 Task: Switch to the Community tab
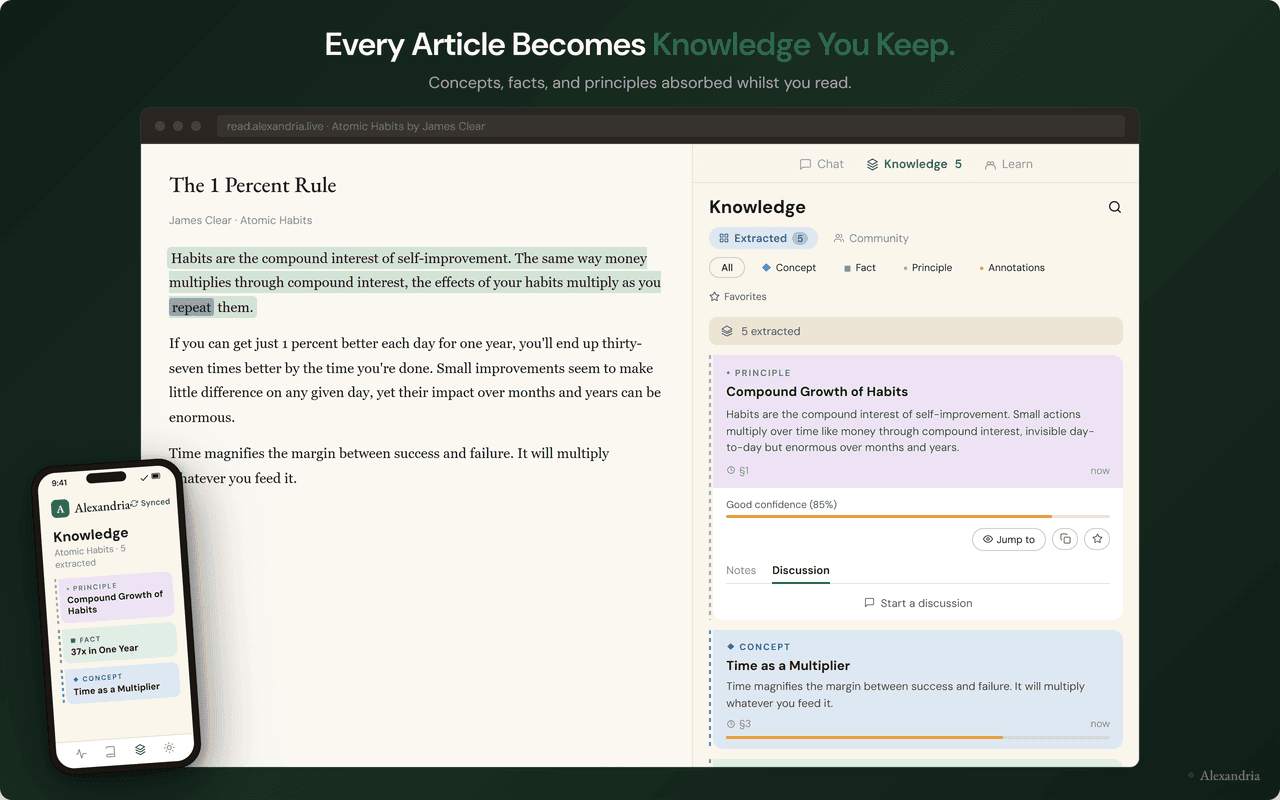pyautogui.click(x=871, y=238)
